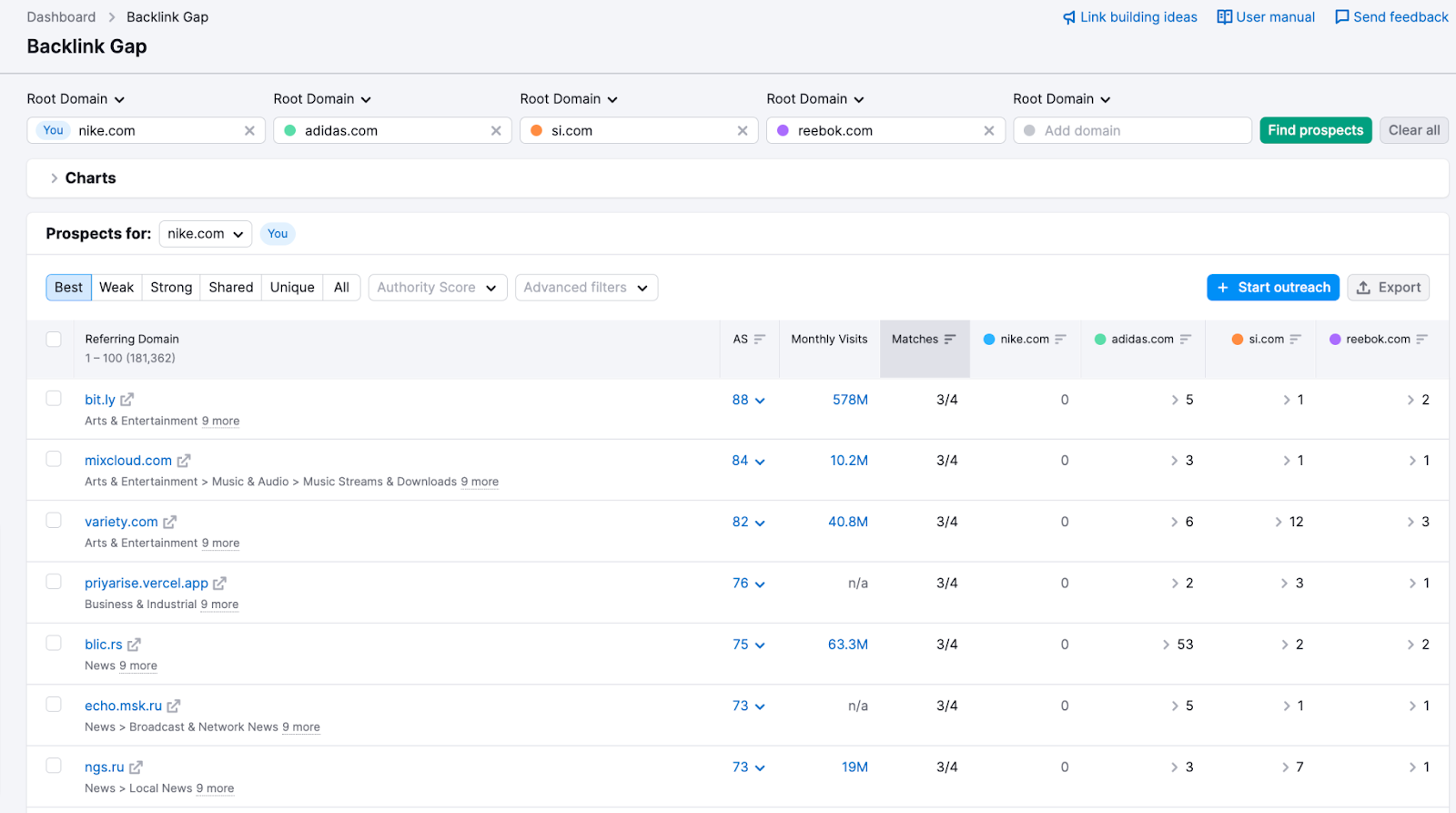Viewport: 1456px width, 813px height.
Task: Select the Best tab
Action: click(x=68, y=288)
